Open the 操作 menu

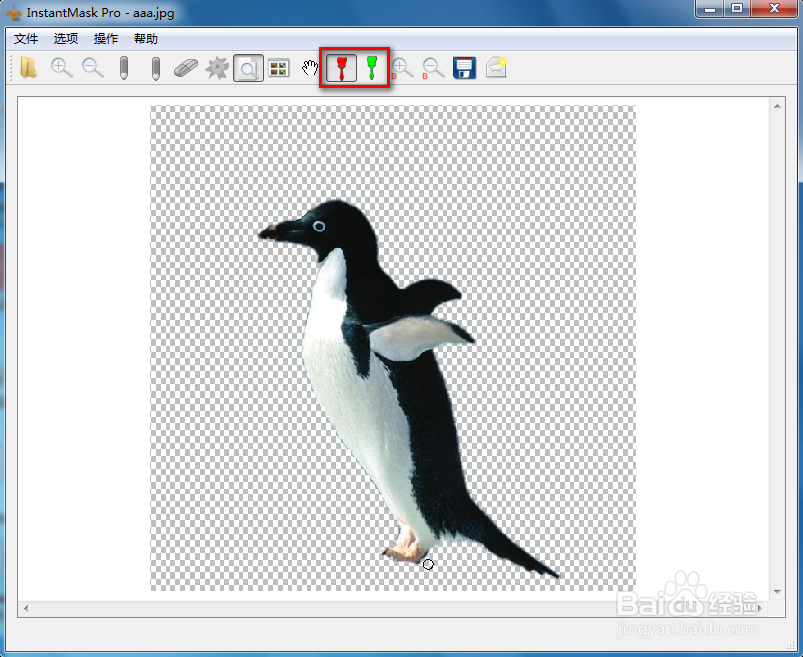tap(106, 39)
